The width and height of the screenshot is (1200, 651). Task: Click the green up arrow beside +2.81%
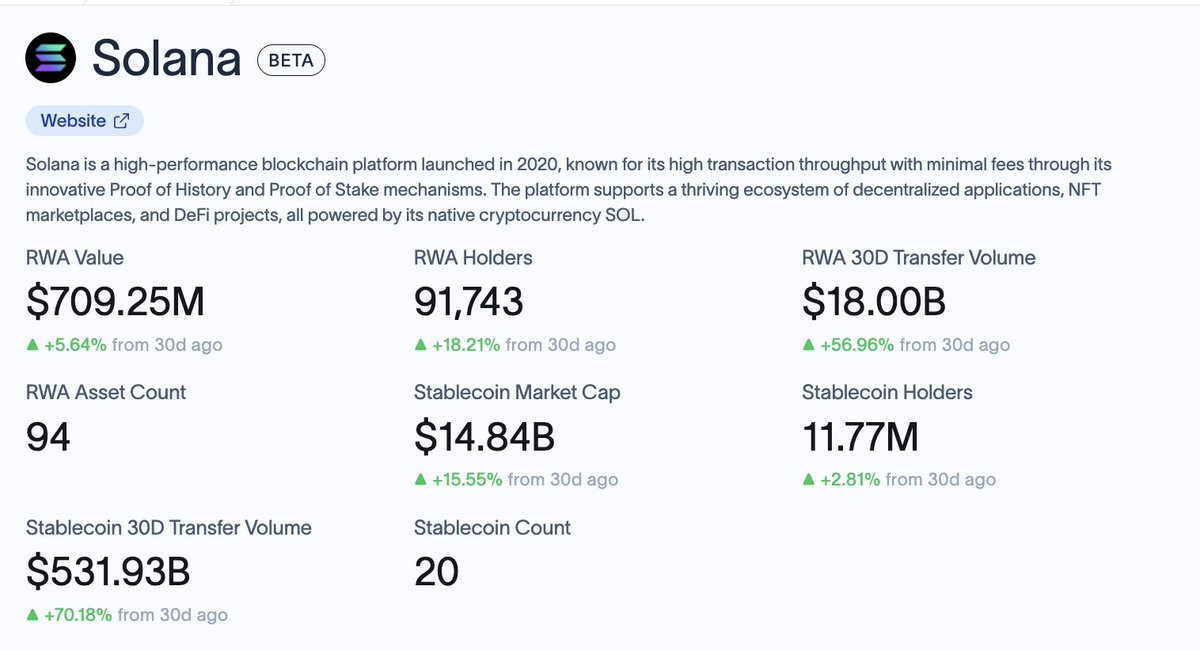tap(809, 480)
